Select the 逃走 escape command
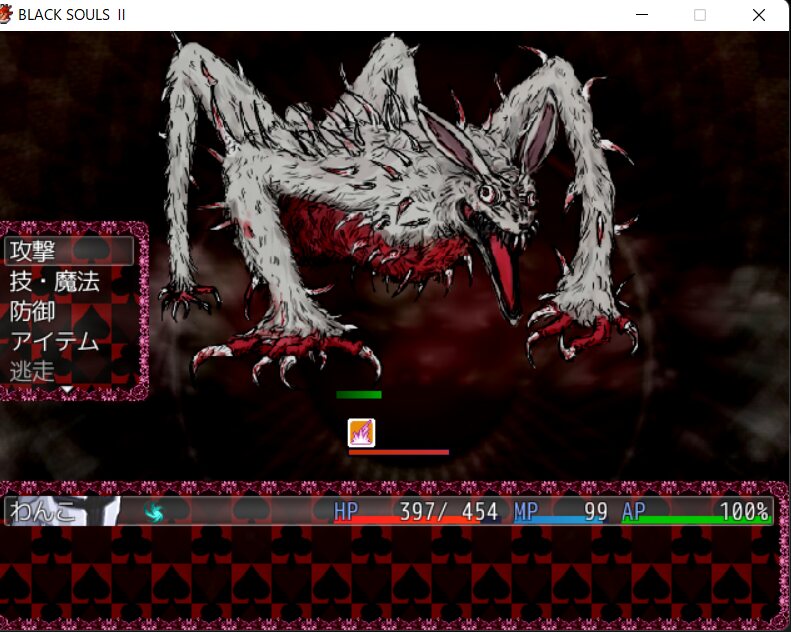Viewport: 791px width, 632px height. [32, 371]
